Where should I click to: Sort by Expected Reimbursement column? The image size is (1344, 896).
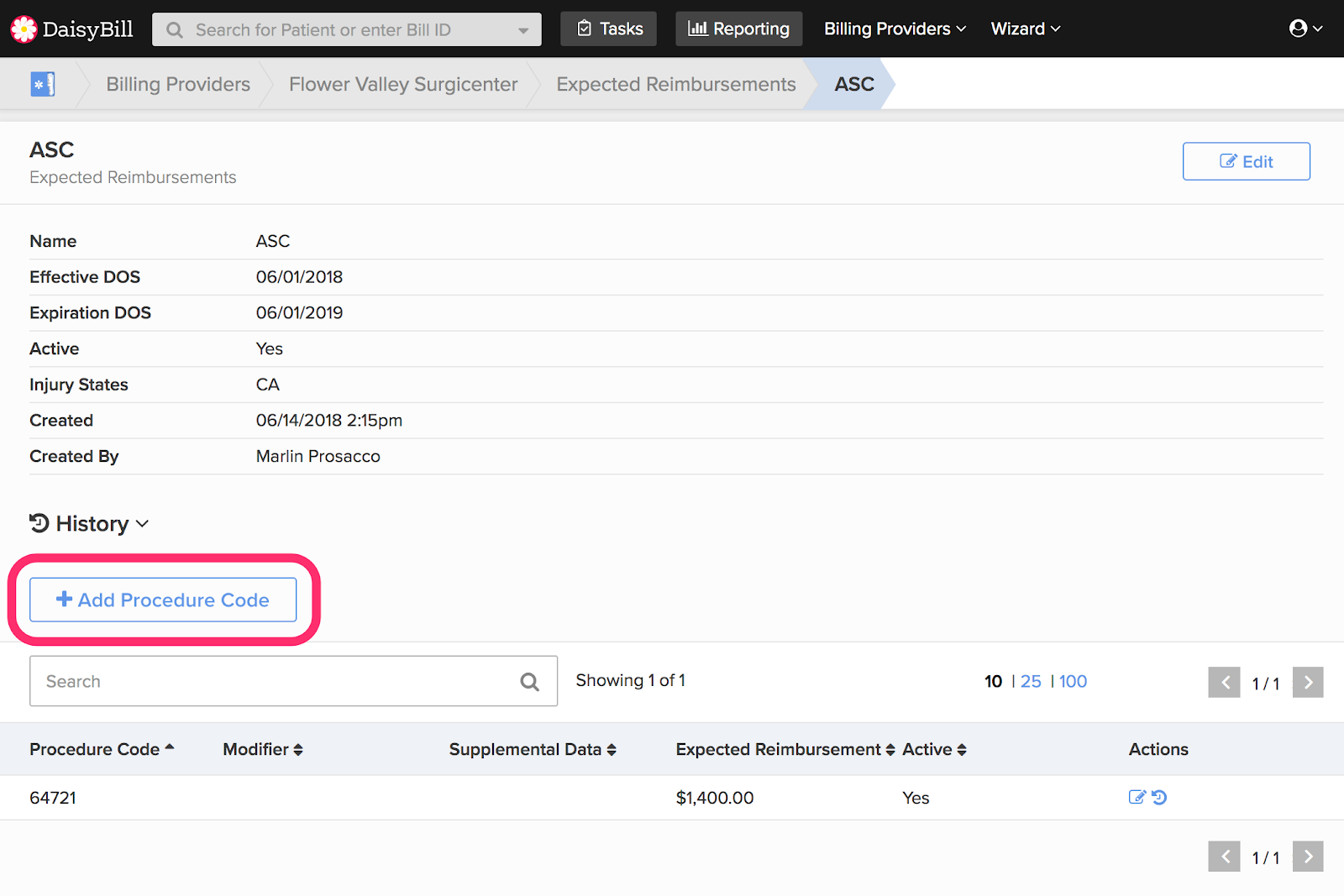pyautogui.click(x=785, y=749)
